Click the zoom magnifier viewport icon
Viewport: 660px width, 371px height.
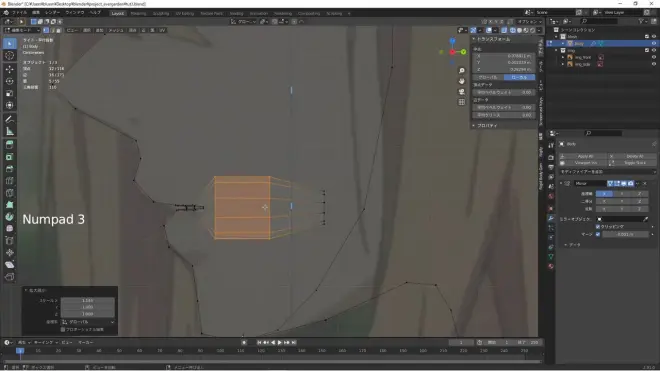coord(462,70)
